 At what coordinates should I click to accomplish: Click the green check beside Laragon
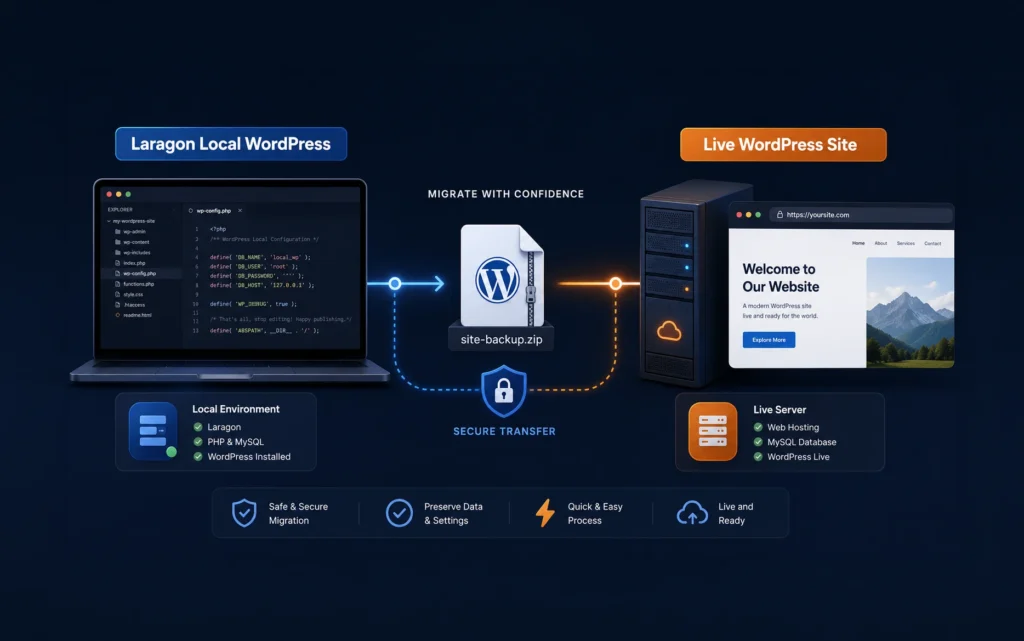pos(198,427)
